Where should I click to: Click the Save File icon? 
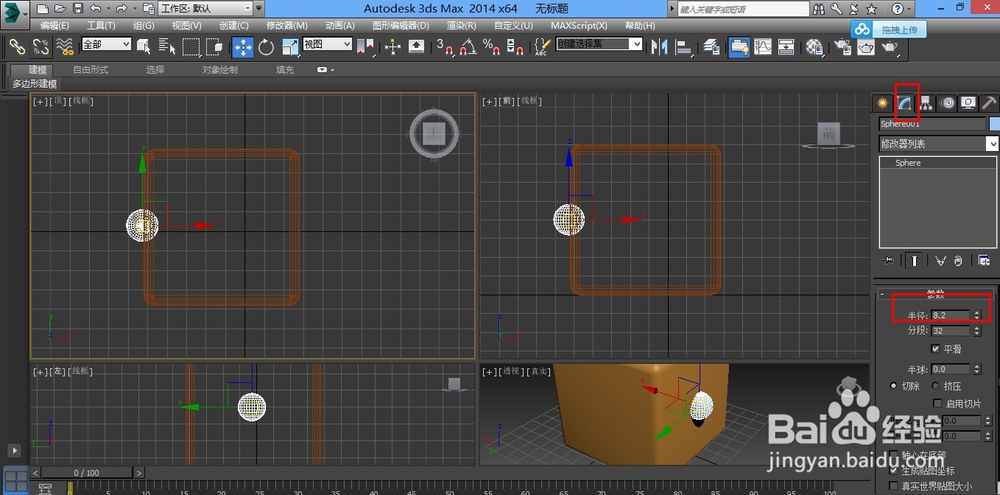tap(78, 9)
